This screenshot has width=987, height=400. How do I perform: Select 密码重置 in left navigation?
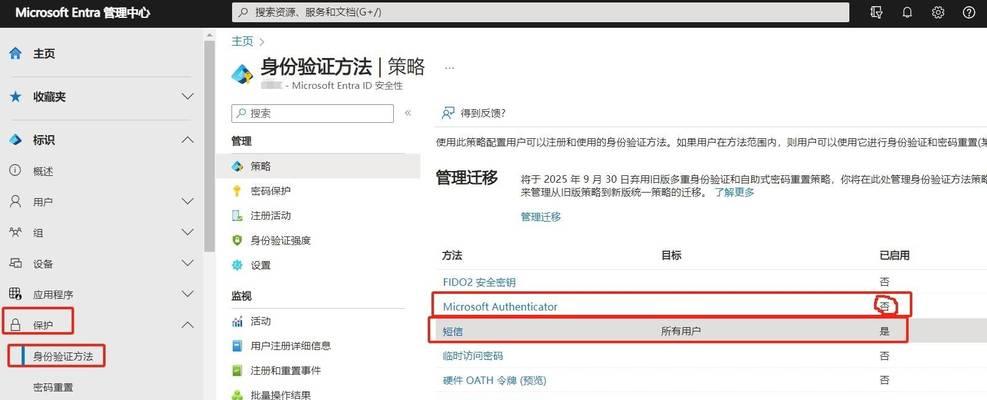pos(53,387)
